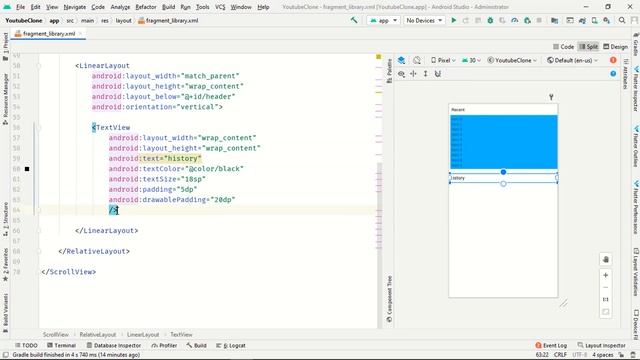Open the Database Inspector tool window

[114, 345]
